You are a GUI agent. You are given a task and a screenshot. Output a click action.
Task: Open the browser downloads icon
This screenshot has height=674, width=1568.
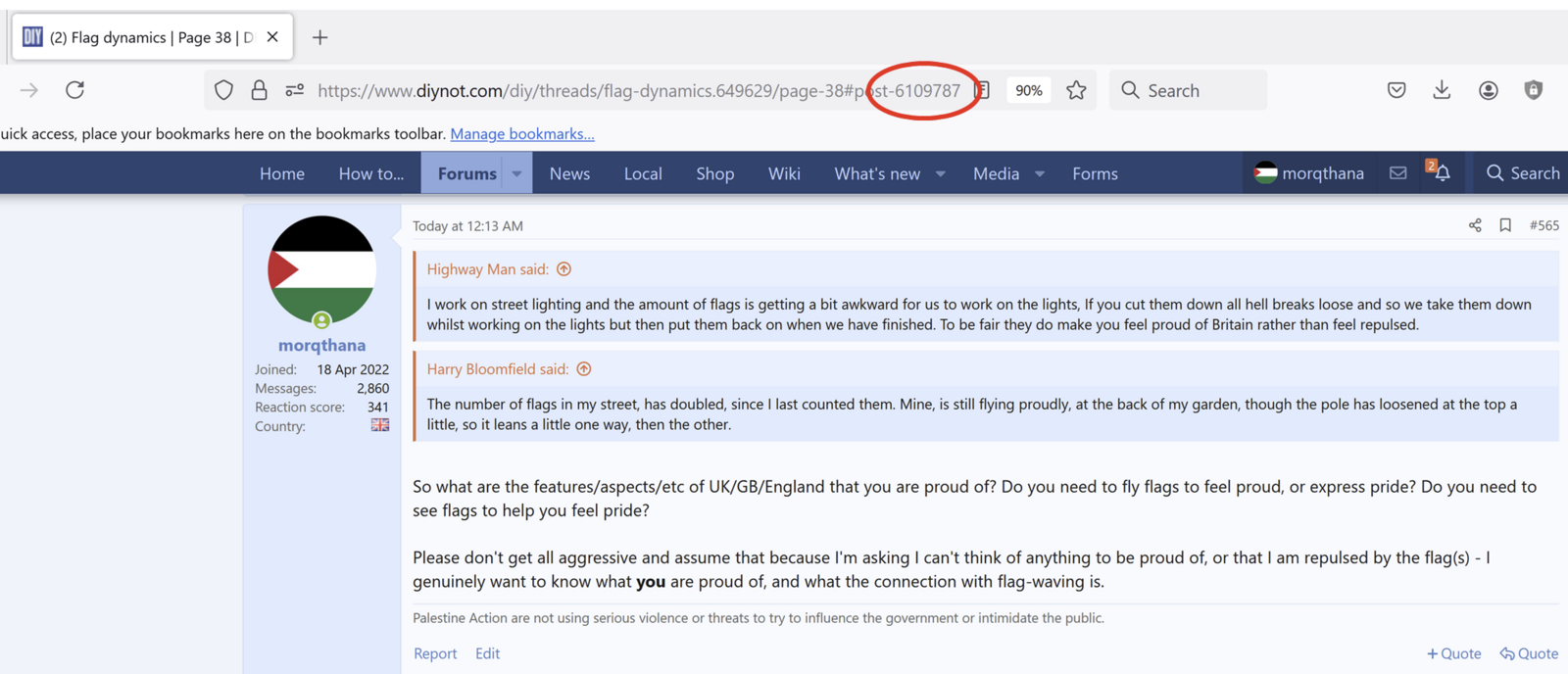tap(1442, 90)
